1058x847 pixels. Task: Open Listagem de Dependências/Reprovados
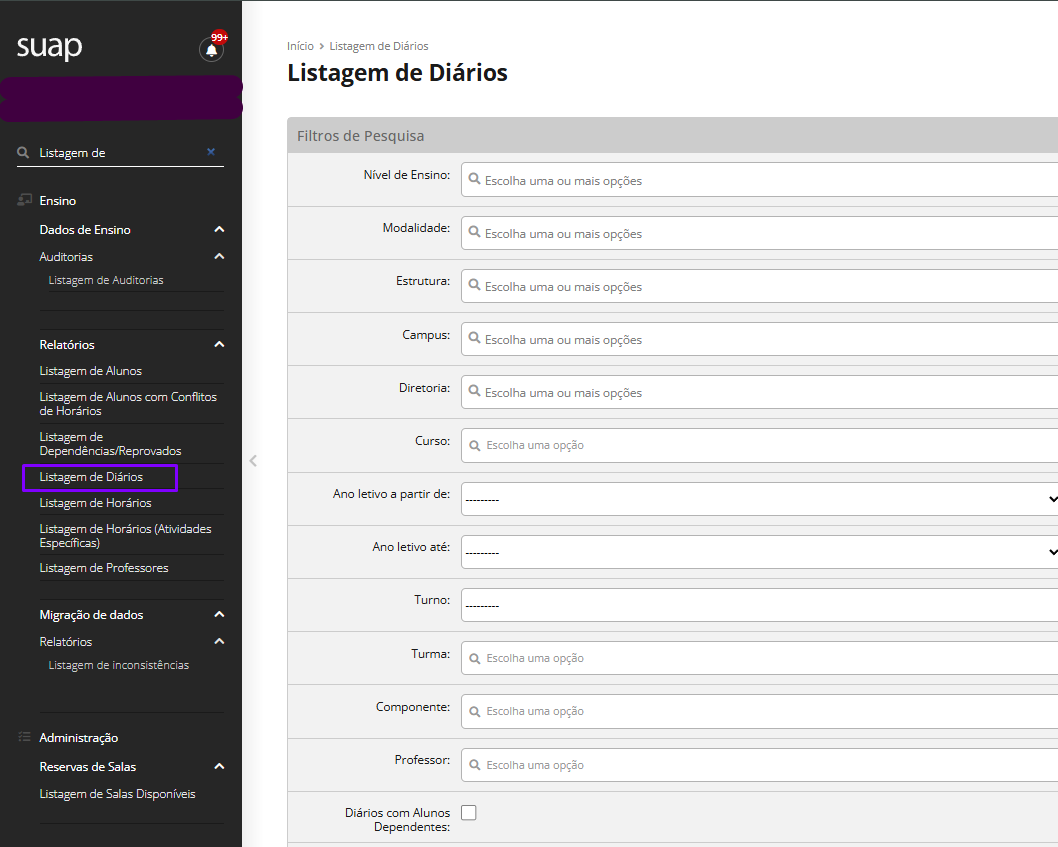coord(110,443)
